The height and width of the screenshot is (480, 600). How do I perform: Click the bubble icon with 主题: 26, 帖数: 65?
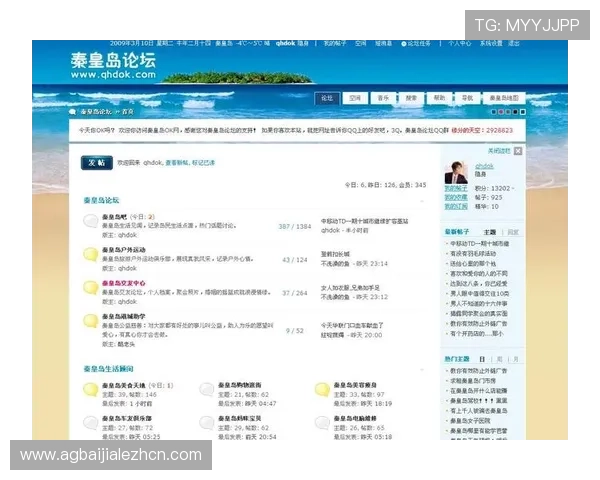(x=322, y=423)
